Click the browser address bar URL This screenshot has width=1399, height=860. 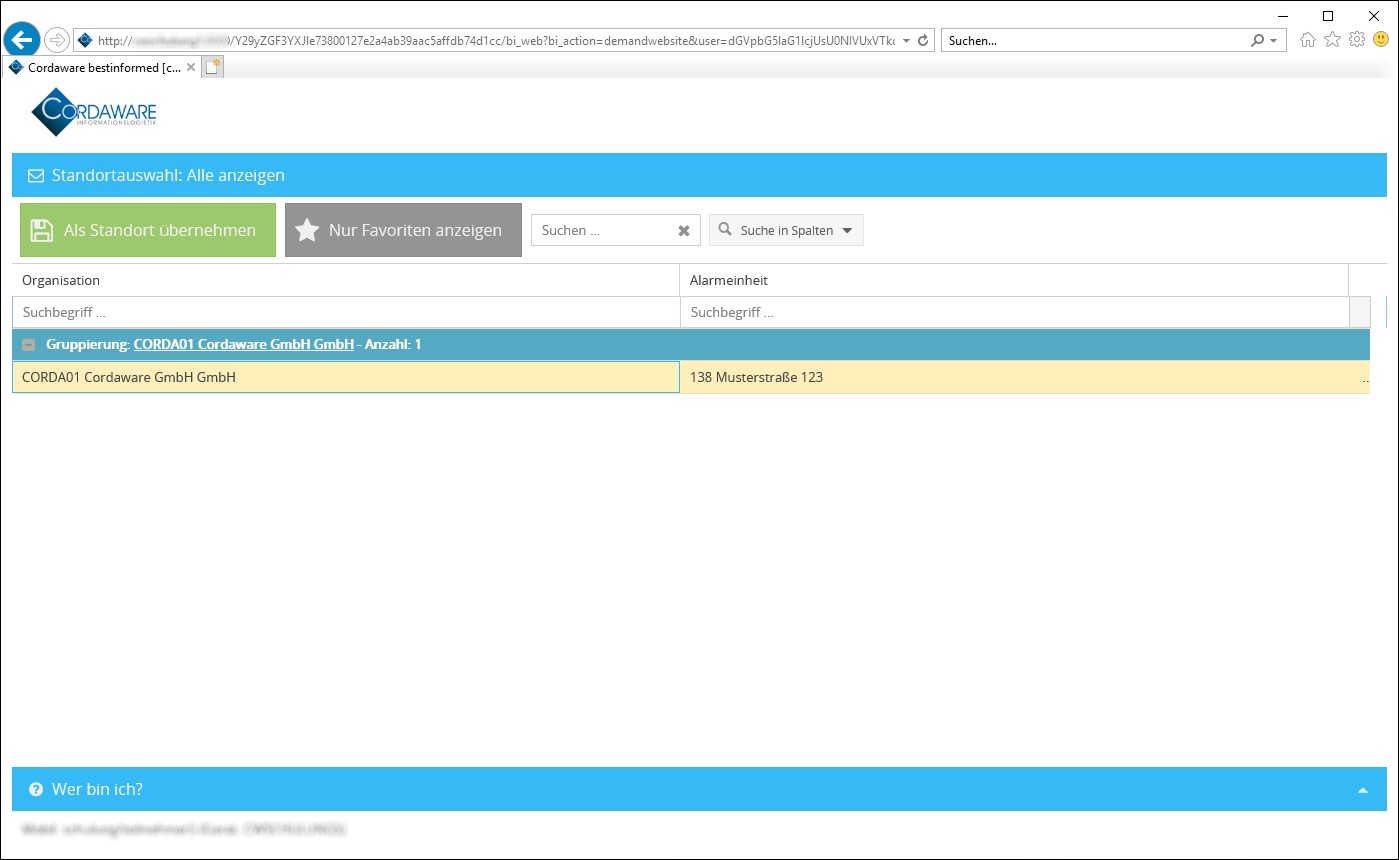496,41
